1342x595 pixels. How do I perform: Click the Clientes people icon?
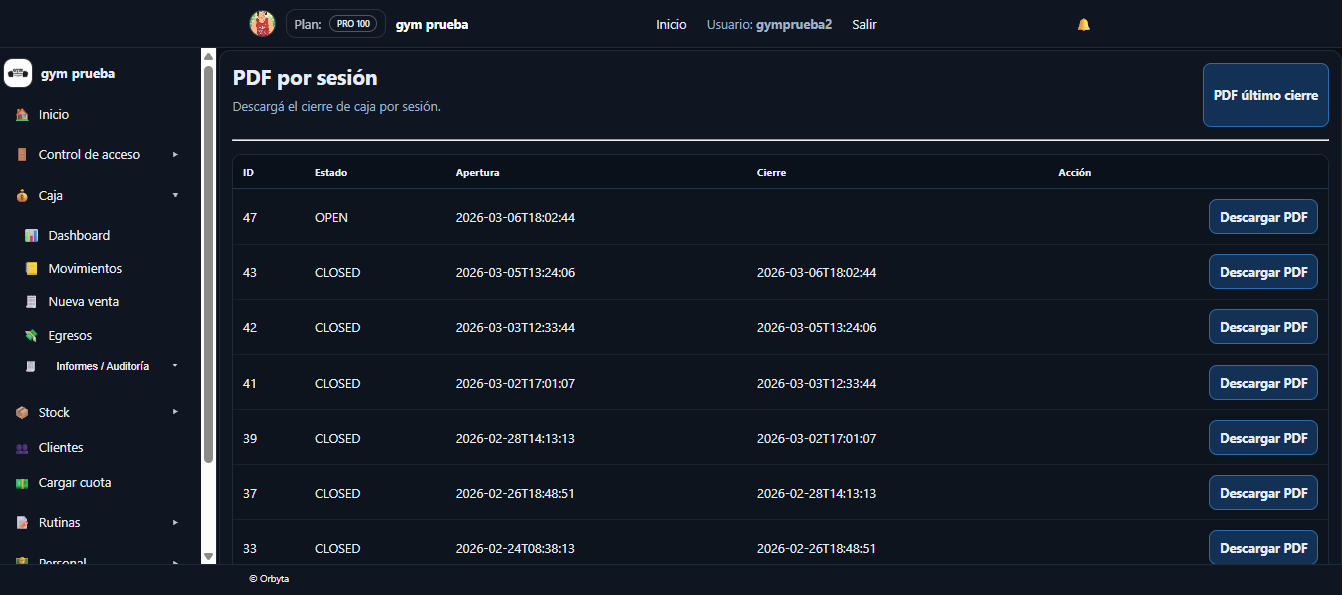22,448
